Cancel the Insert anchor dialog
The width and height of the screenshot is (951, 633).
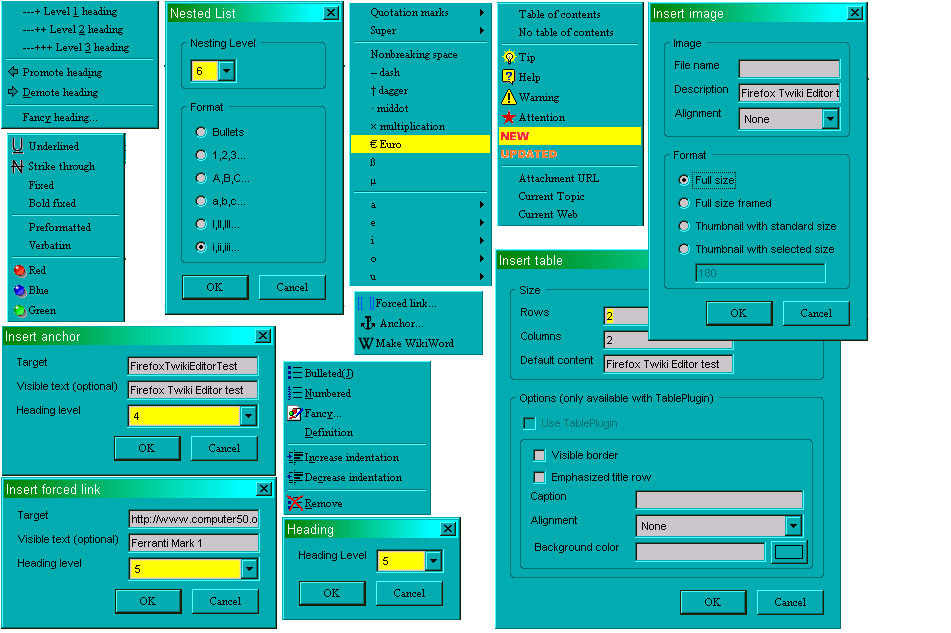pos(224,447)
